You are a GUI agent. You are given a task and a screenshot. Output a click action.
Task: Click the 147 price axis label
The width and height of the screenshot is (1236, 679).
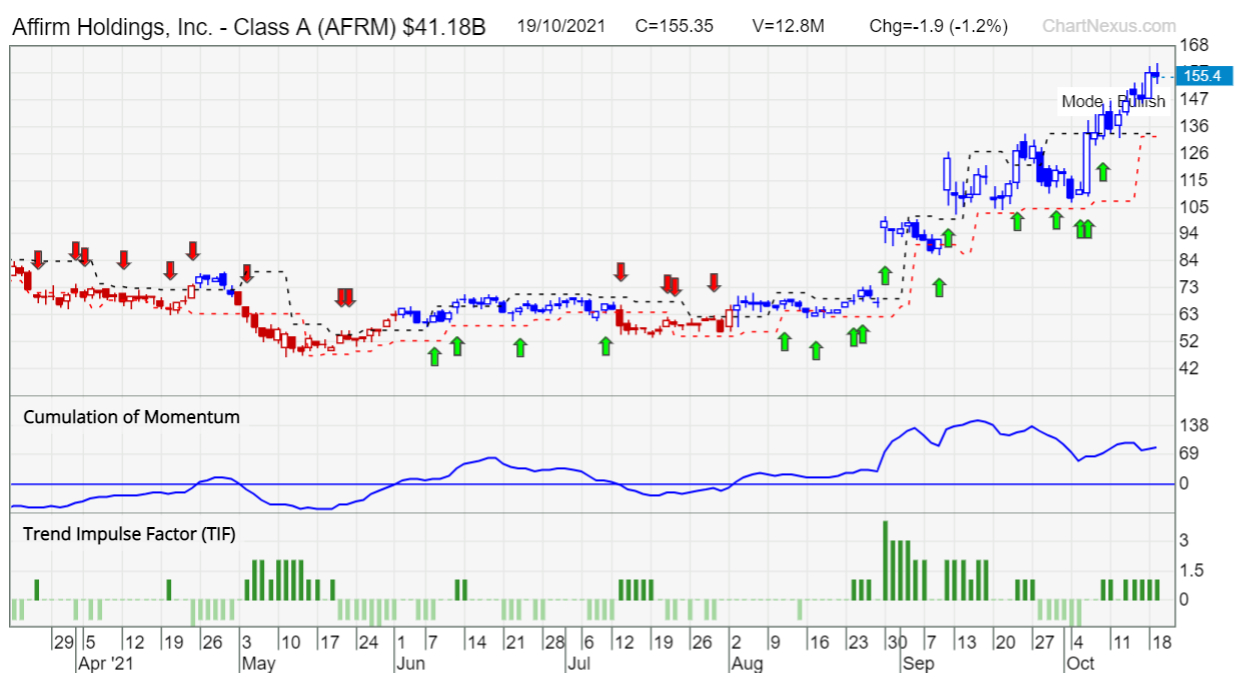(x=1196, y=99)
